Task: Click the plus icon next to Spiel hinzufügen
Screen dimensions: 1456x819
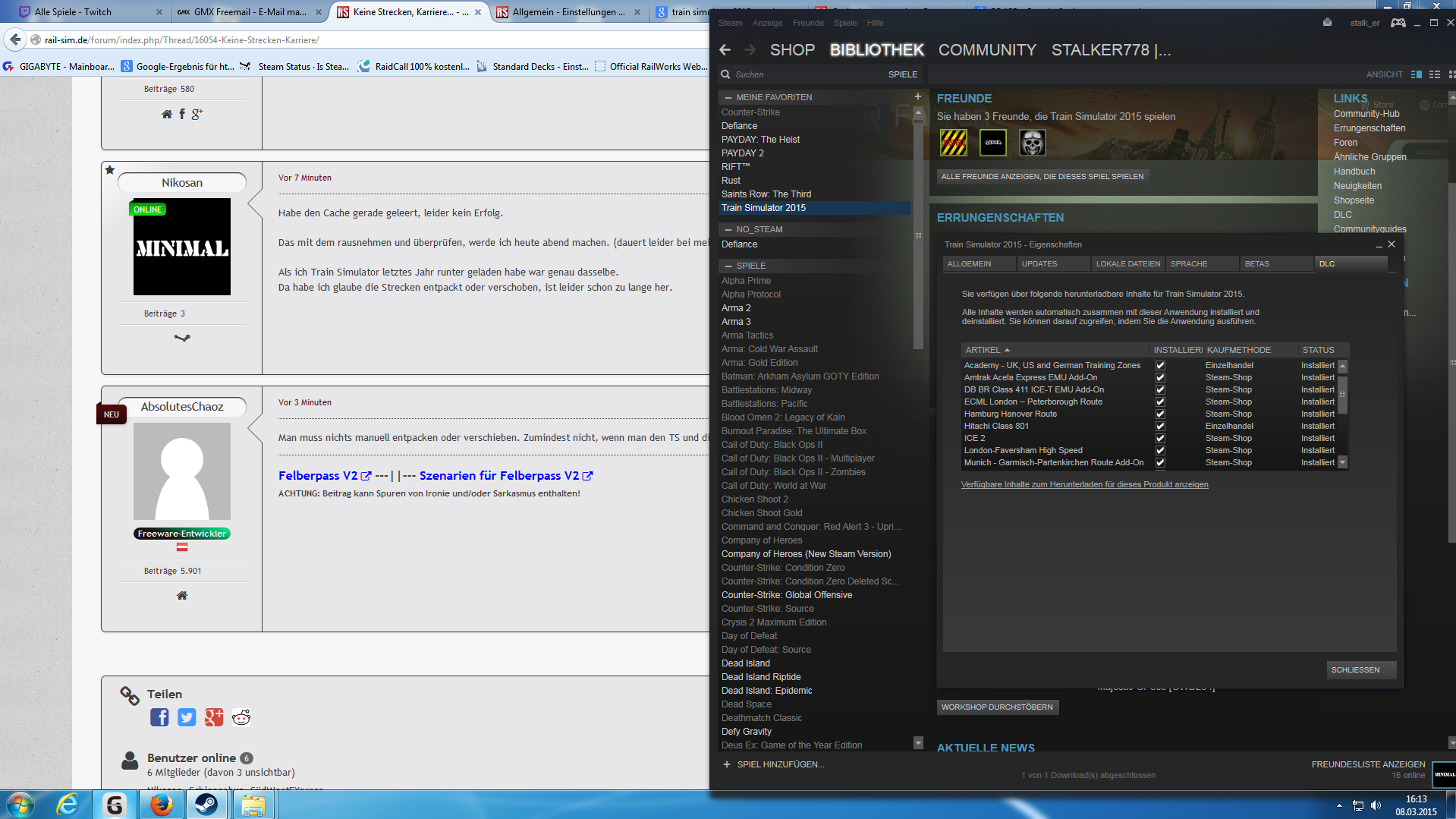Action: [x=726, y=764]
